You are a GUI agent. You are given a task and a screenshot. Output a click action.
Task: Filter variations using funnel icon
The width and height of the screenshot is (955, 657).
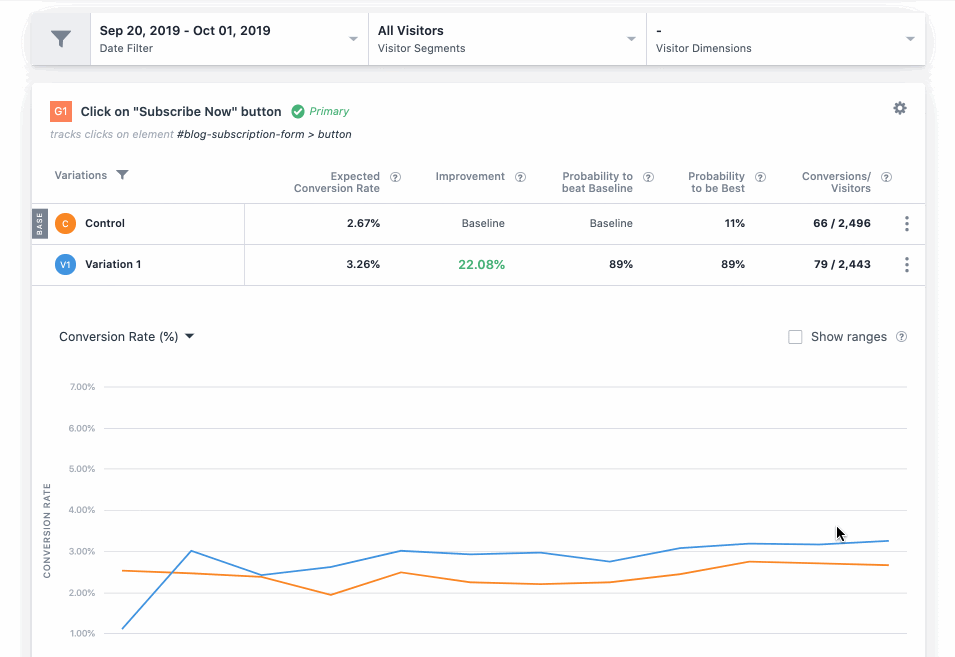click(122, 175)
